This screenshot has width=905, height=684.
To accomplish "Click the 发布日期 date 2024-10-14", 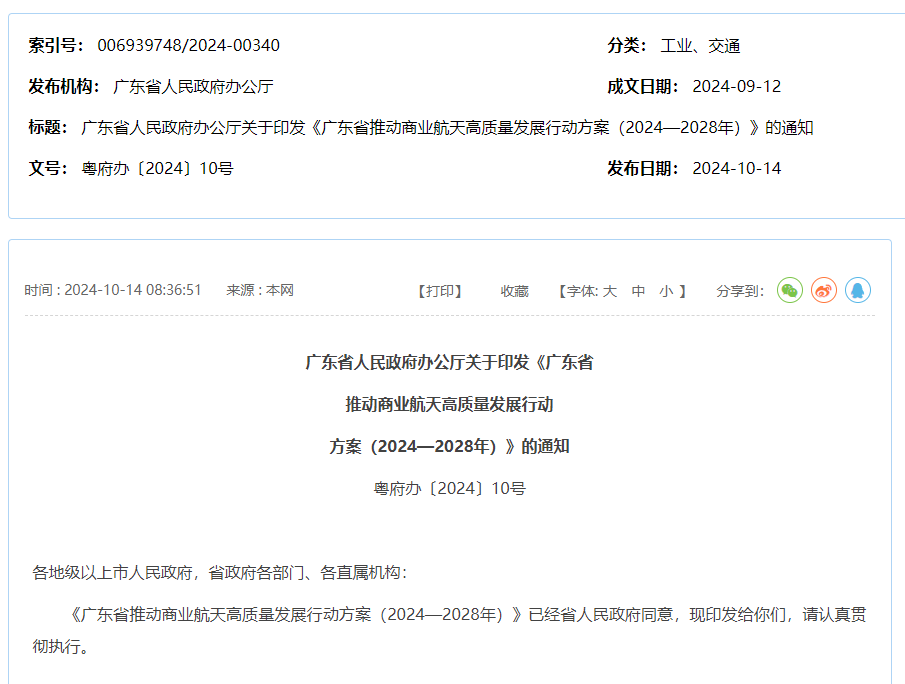I will [x=738, y=168].
